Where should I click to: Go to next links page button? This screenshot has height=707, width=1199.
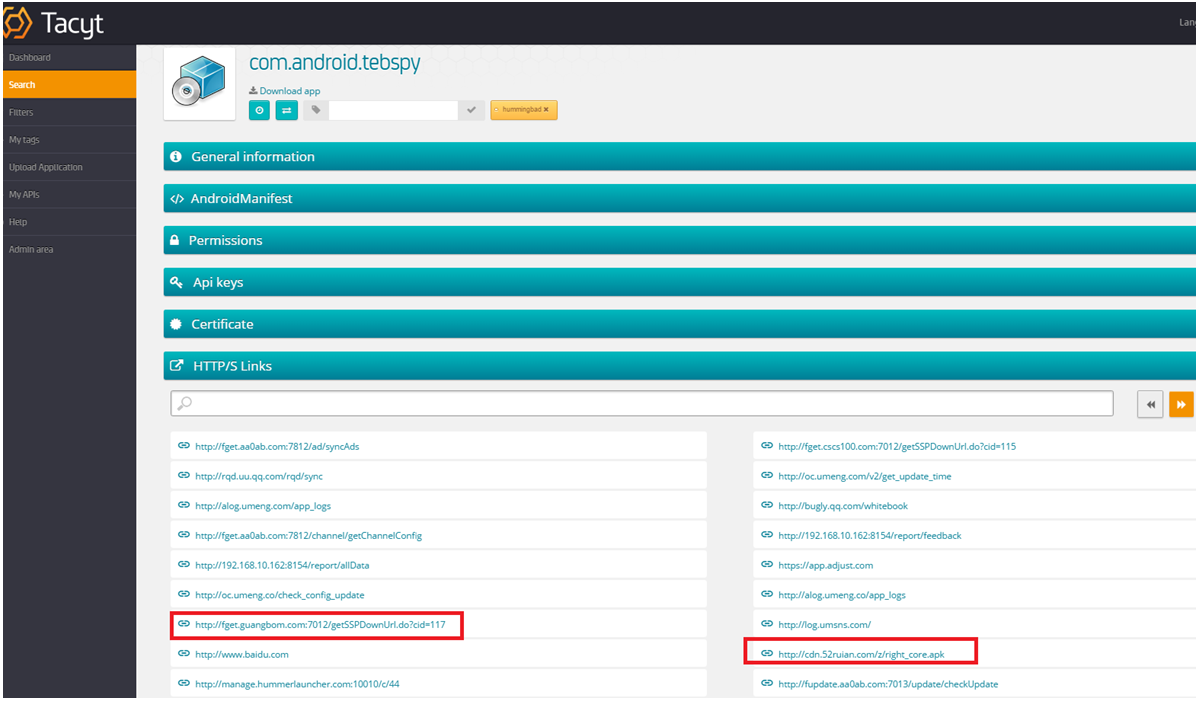click(1181, 404)
